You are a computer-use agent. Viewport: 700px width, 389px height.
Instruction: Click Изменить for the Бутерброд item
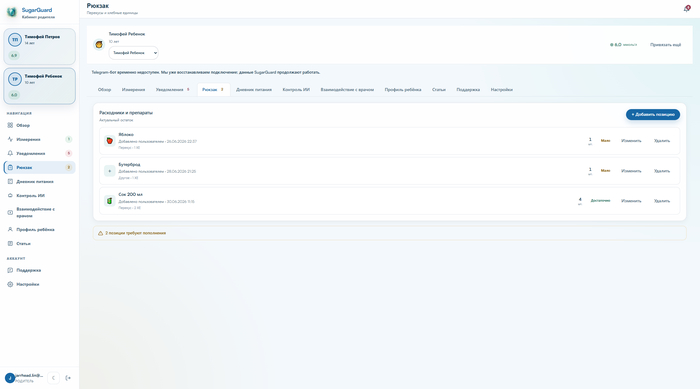[x=631, y=171]
